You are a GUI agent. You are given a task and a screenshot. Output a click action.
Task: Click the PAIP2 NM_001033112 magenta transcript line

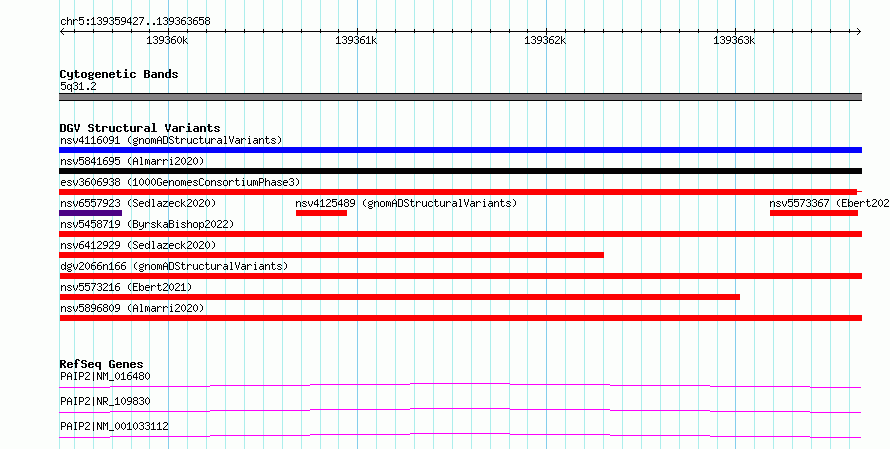tap(460, 436)
